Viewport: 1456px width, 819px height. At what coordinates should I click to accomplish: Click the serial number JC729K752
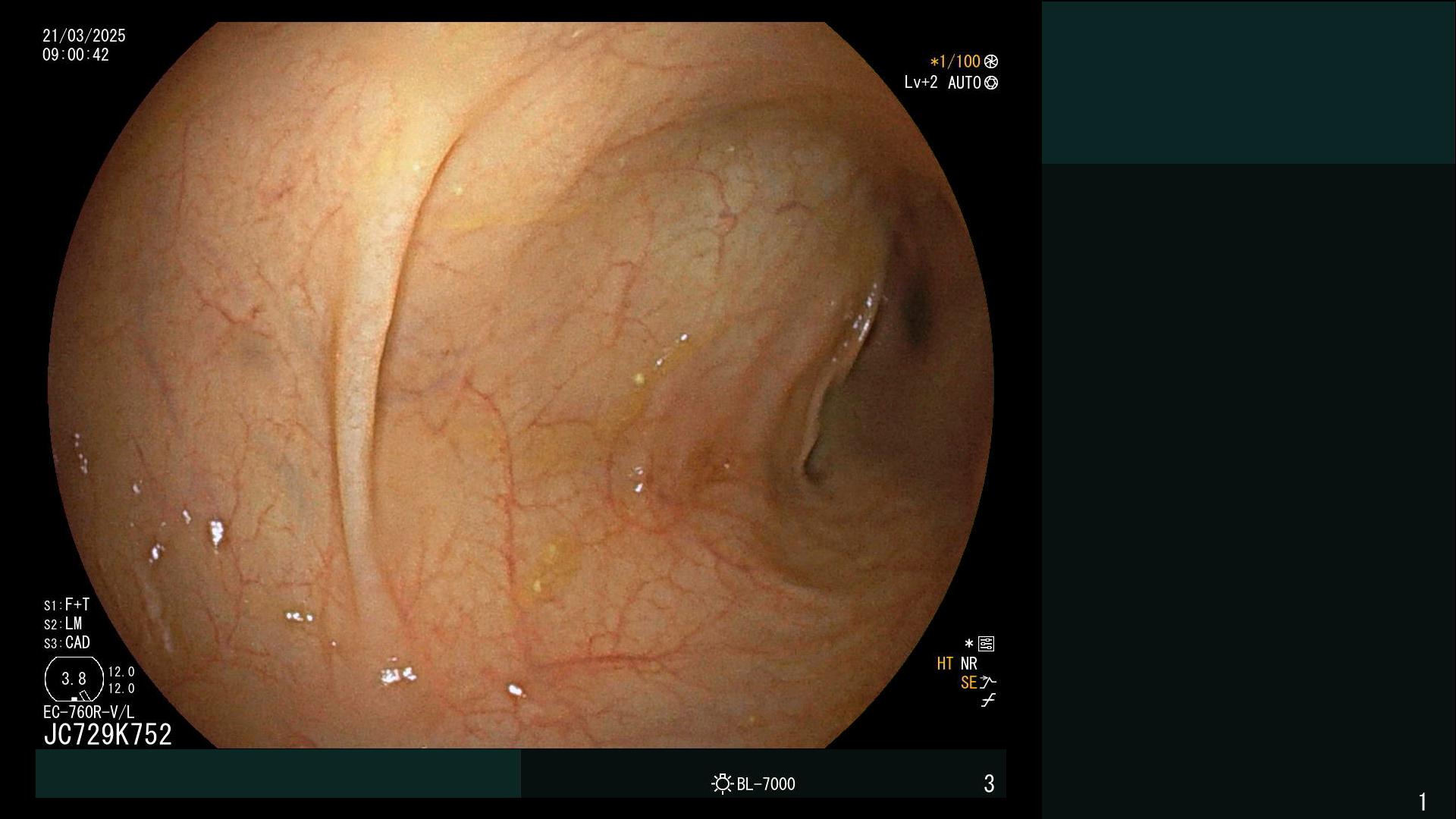click(x=108, y=734)
